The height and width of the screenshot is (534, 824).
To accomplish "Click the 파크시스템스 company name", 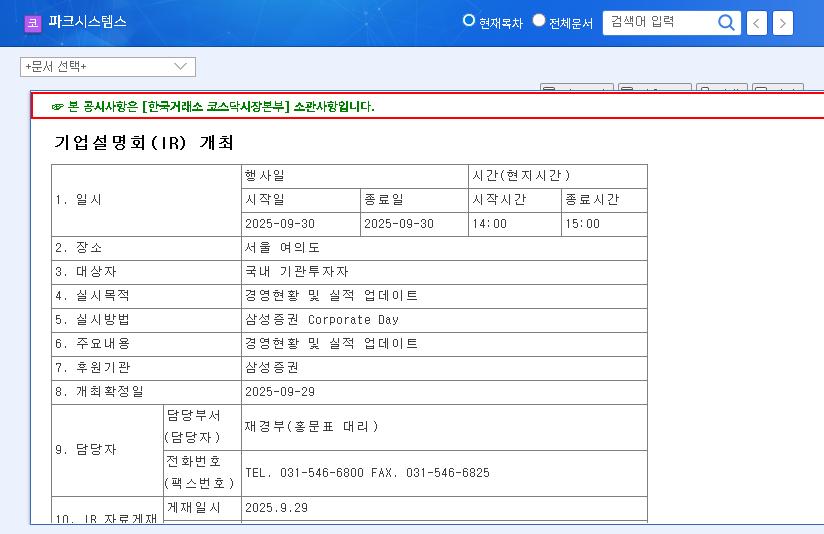I will (87, 22).
